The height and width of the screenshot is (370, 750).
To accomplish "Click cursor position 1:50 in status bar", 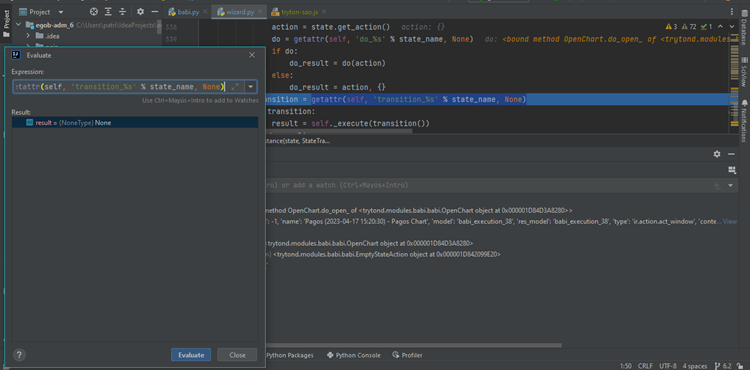I will [x=626, y=366].
